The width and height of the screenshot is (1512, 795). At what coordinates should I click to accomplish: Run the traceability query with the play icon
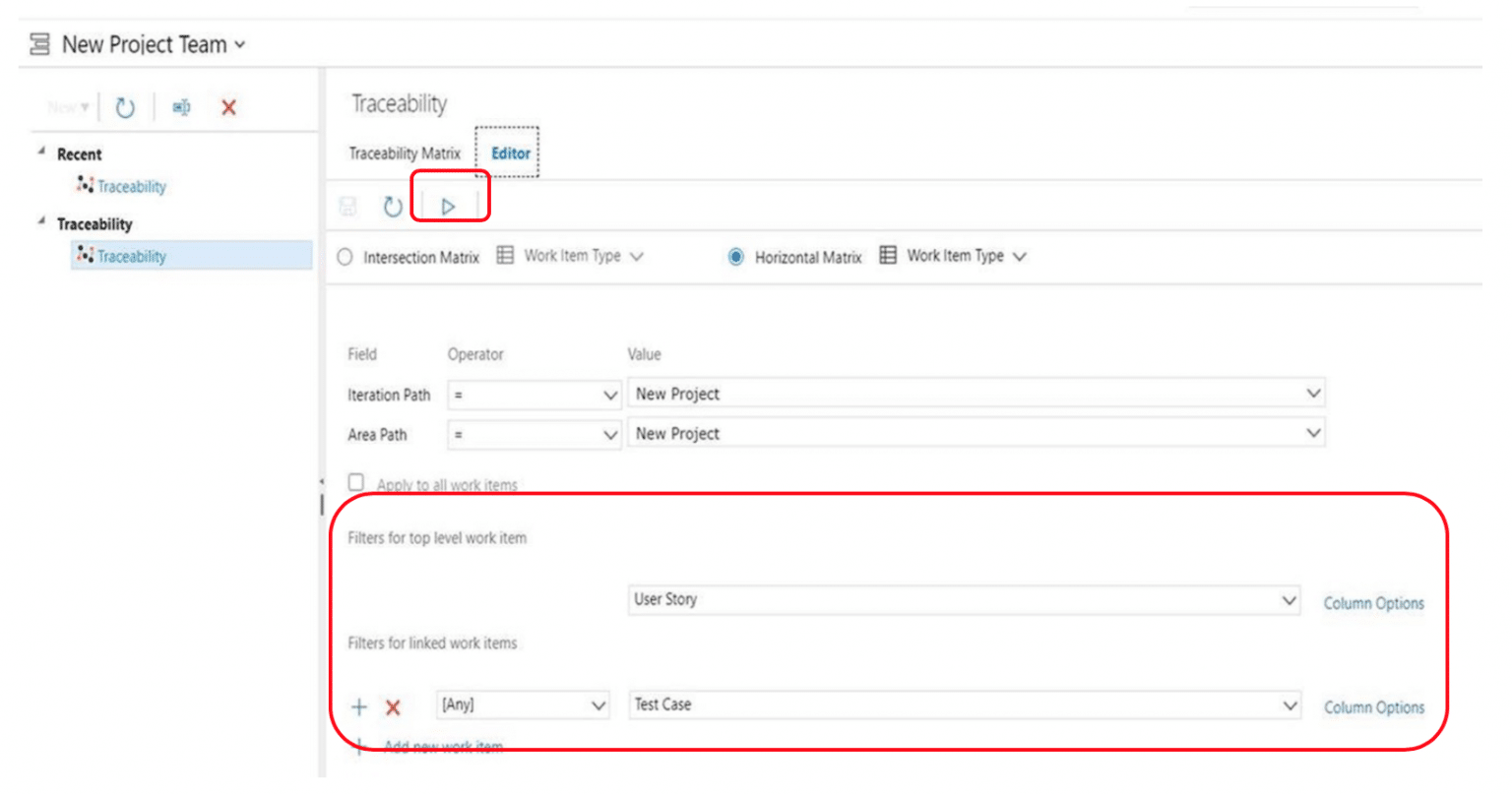[450, 207]
